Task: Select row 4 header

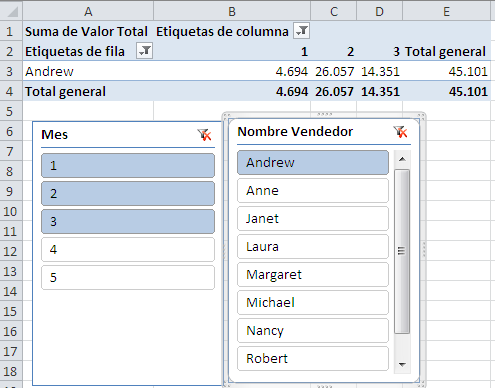Action: (10, 91)
